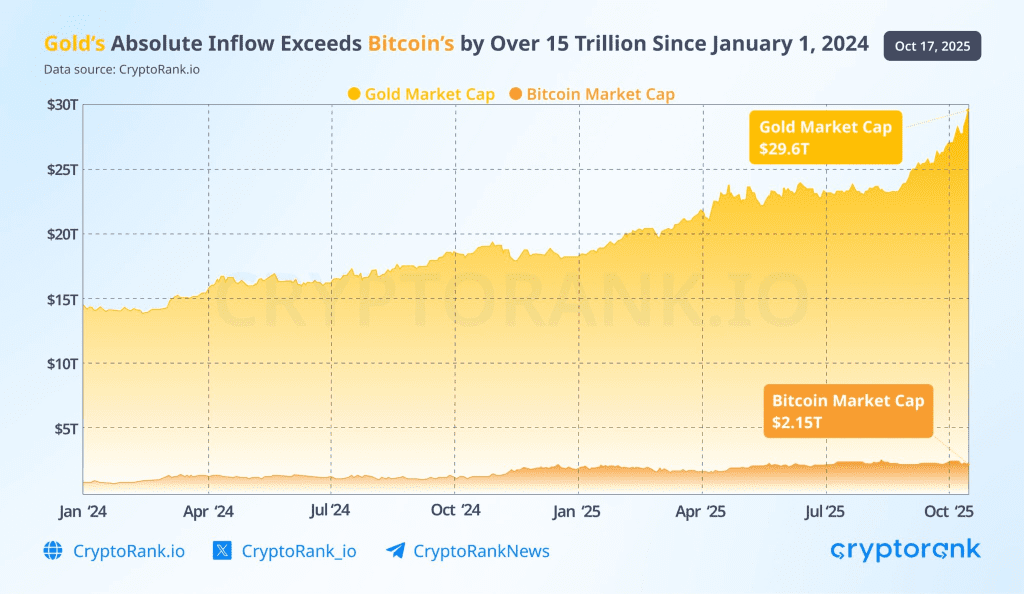Click the Jul '24 x-axis label
This screenshot has height=594, width=1024.
(x=329, y=511)
